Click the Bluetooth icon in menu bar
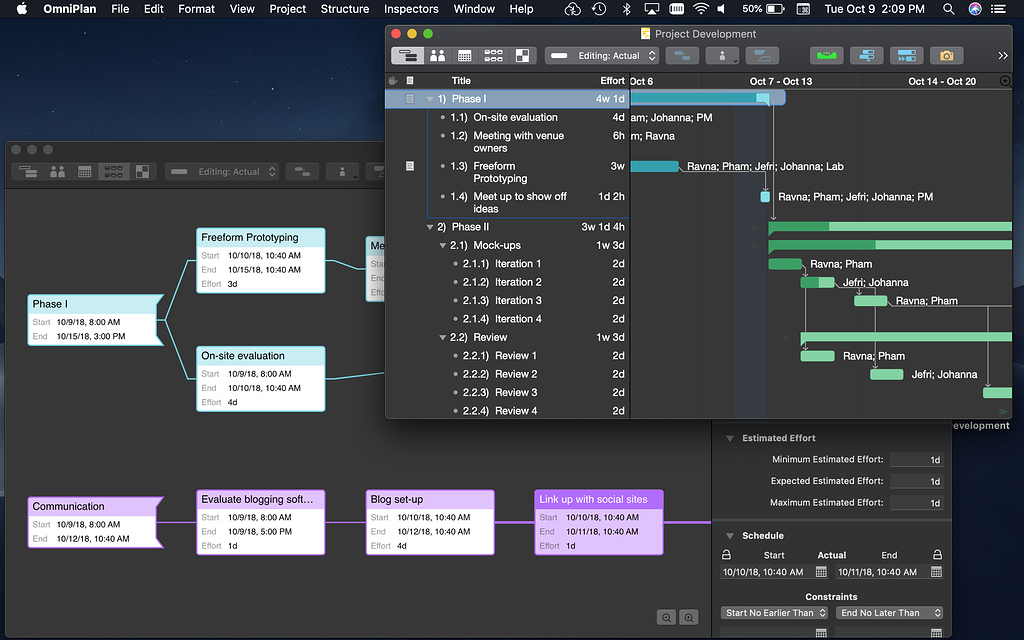This screenshot has height=640, width=1024. click(626, 9)
